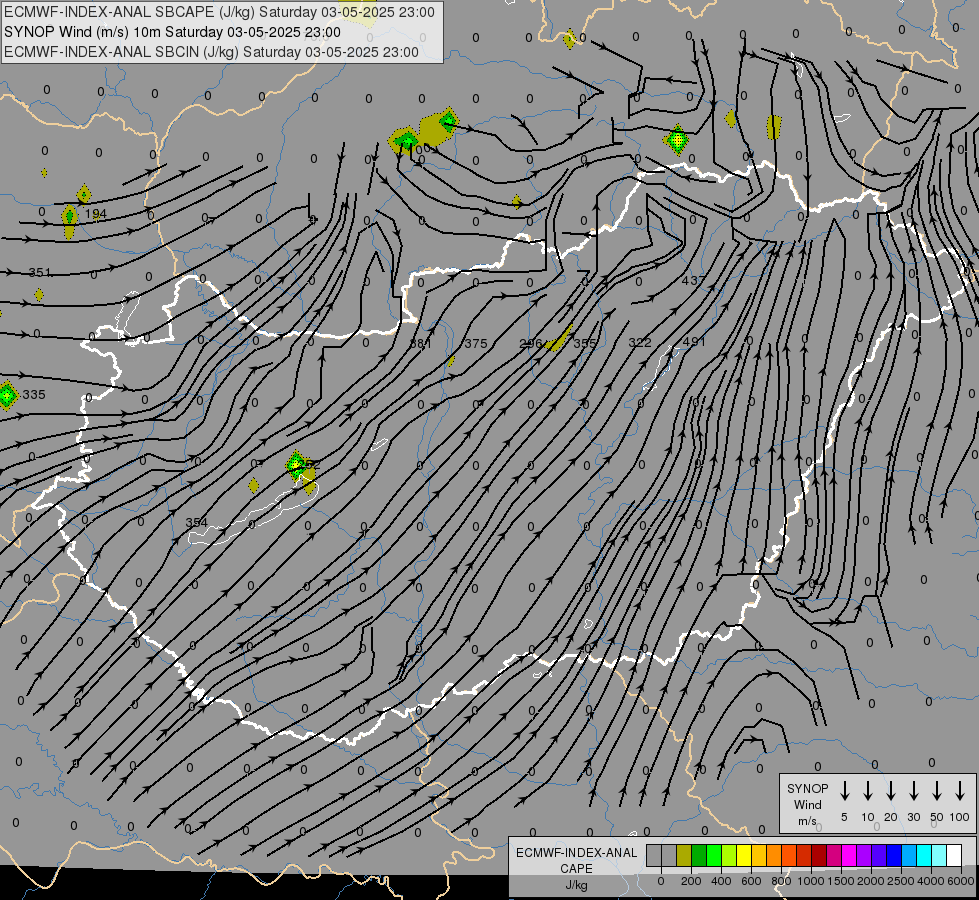Click the 800 tick label on the CAPE scale
This screenshot has height=900, width=979.
[781, 881]
